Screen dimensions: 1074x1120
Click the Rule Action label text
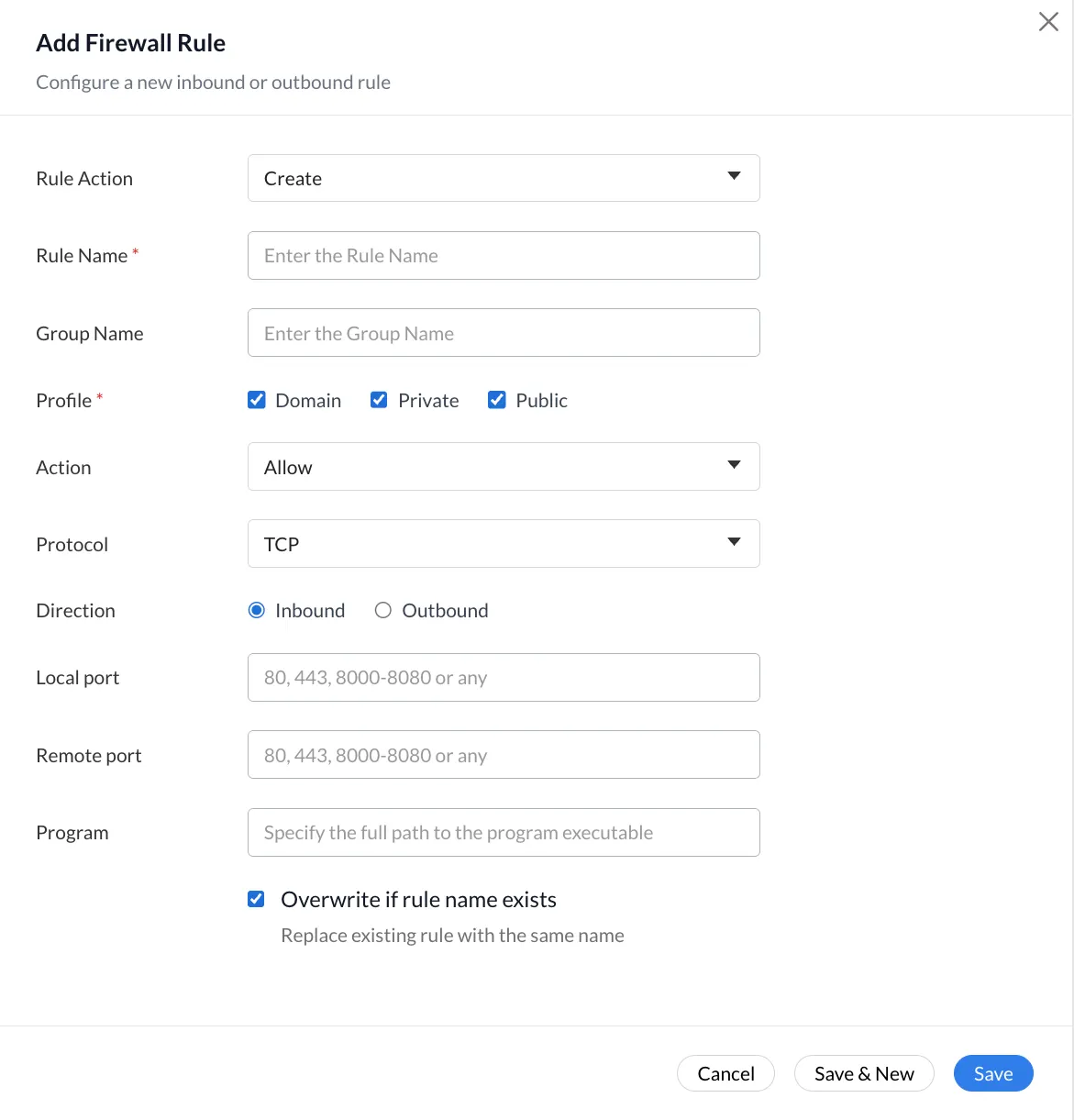point(84,179)
